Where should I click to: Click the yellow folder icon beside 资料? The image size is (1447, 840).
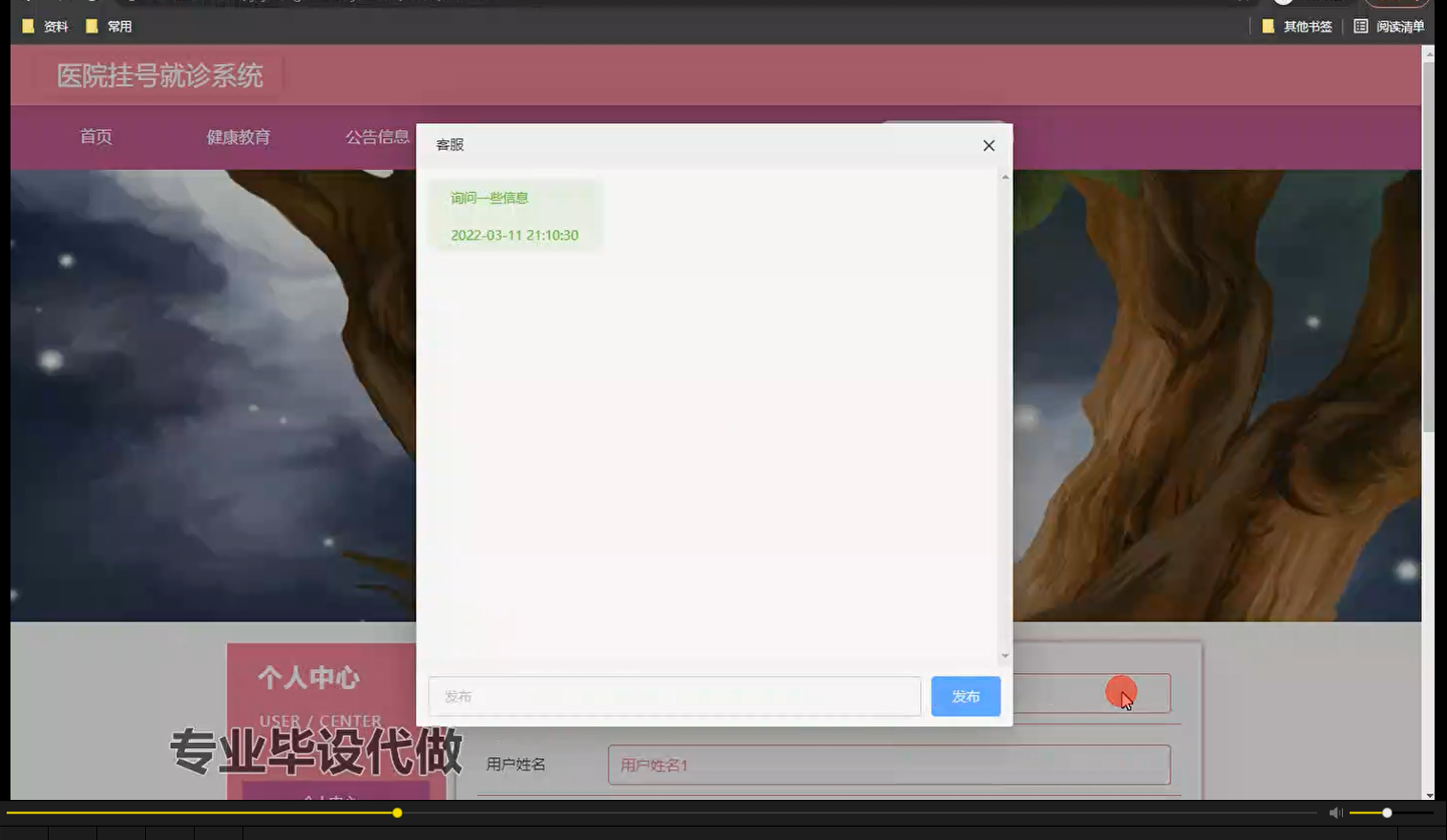[x=28, y=26]
